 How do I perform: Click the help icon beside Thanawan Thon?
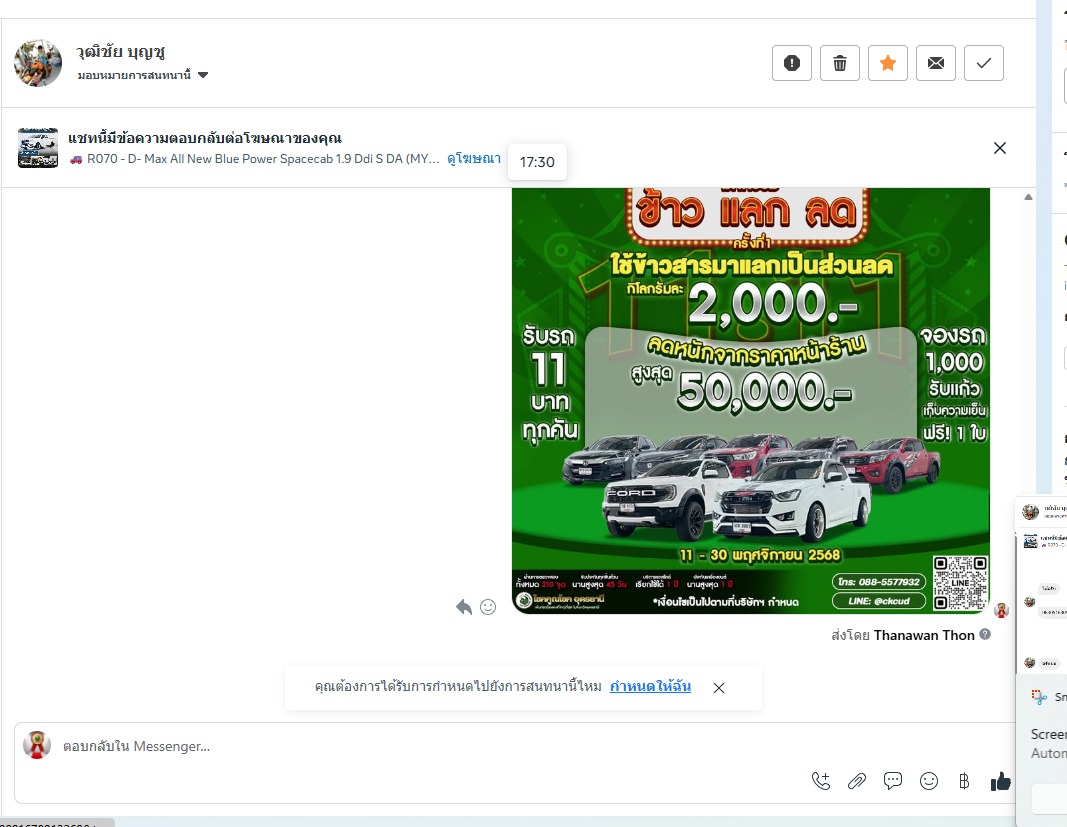985,634
